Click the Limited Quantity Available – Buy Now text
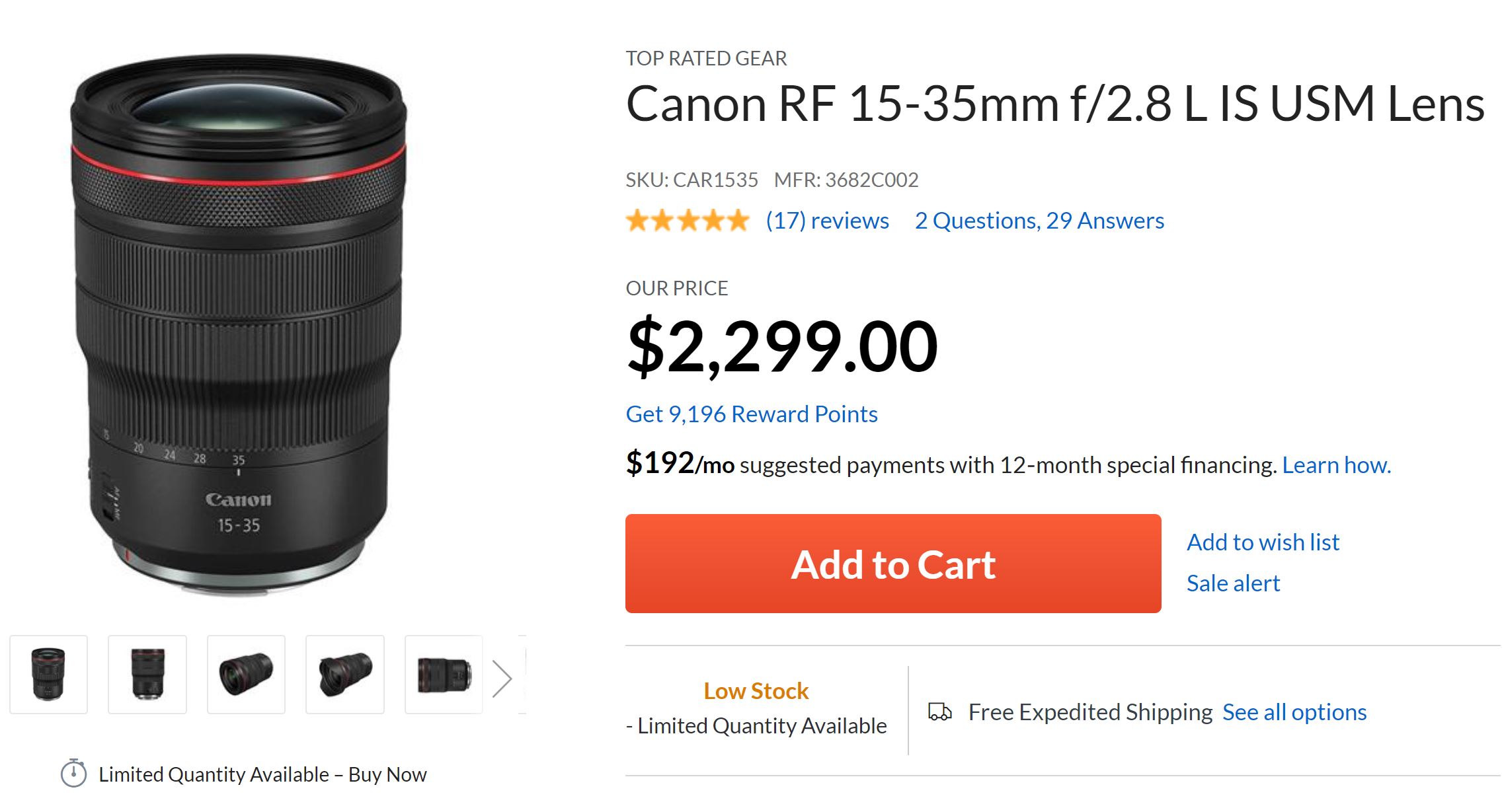 point(262,774)
